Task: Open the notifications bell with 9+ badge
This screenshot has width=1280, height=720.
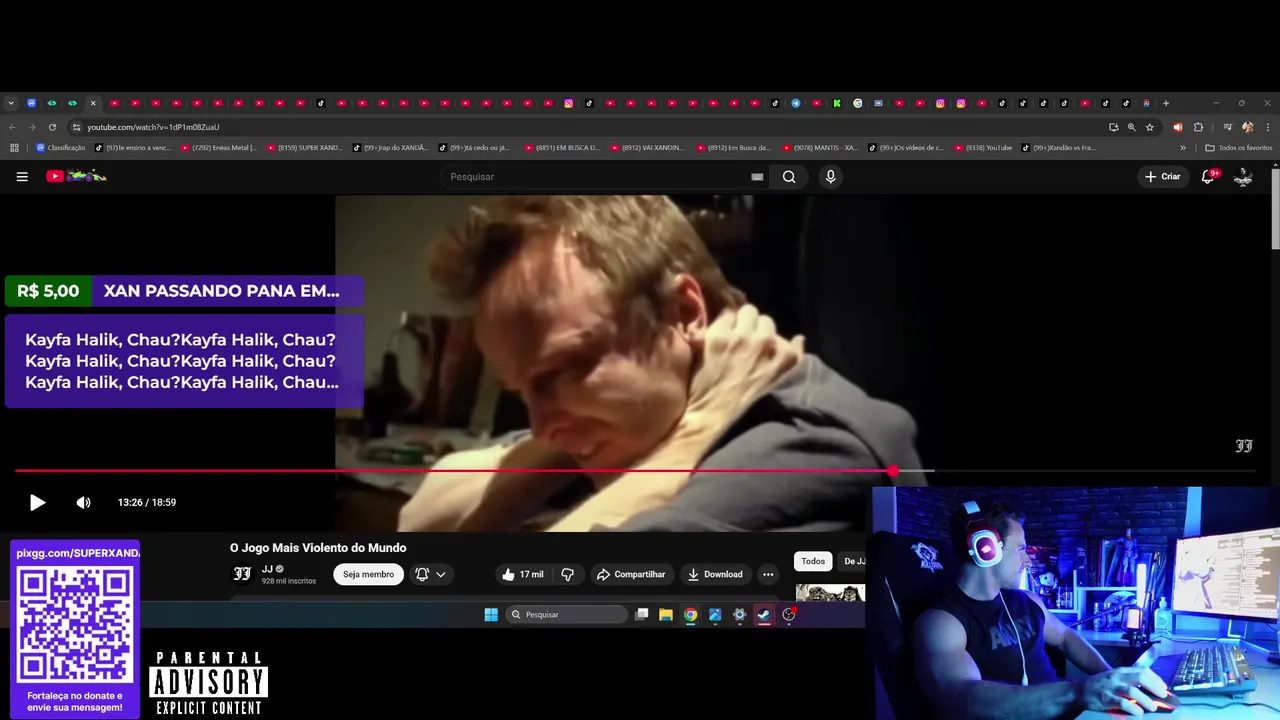Action: [1208, 176]
